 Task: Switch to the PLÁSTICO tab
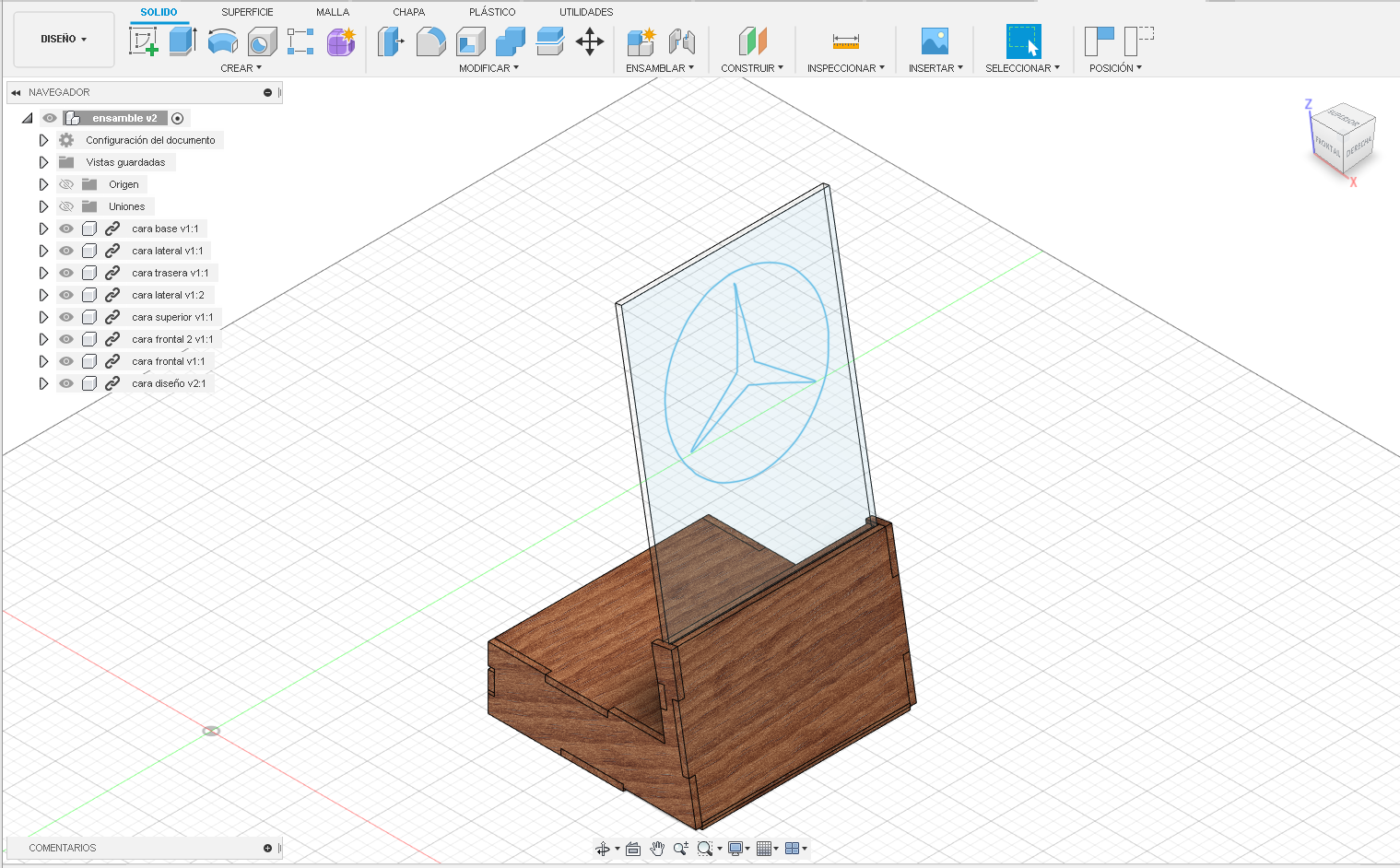(x=492, y=12)
